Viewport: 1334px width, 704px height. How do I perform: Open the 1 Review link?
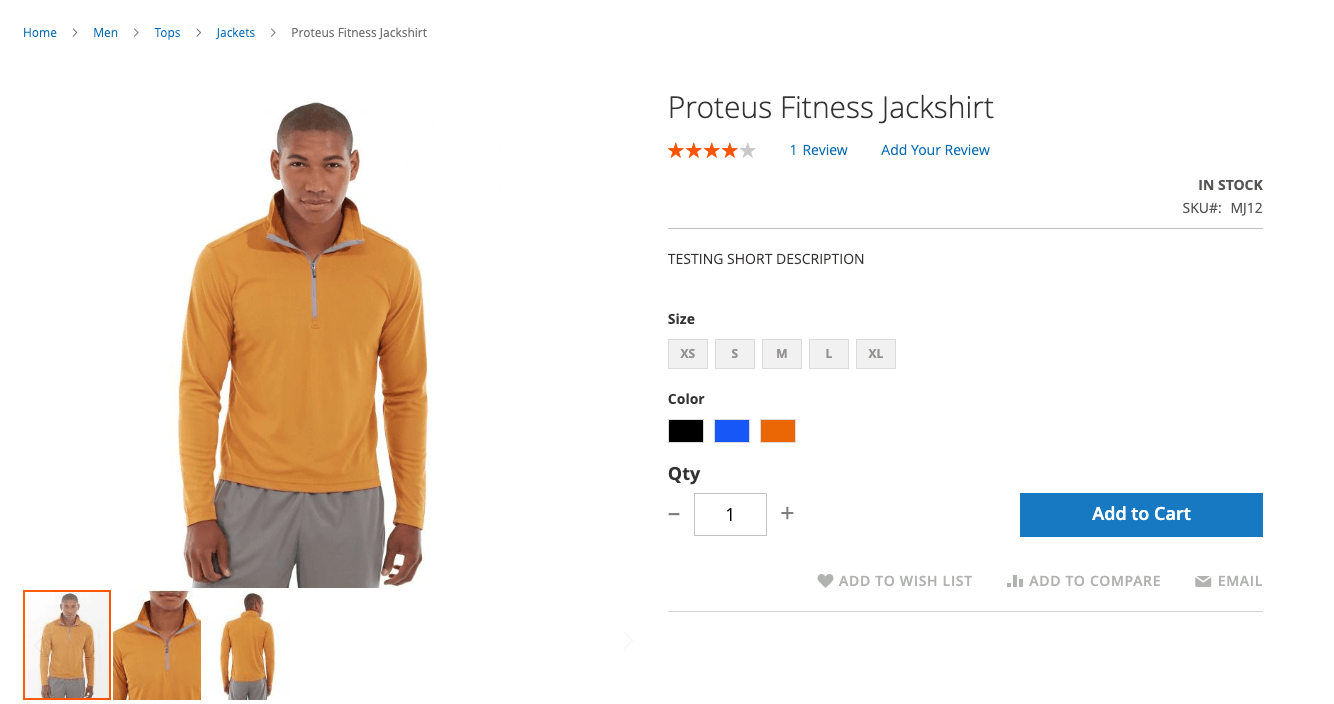pyautogui.click(x=818, y=149)
